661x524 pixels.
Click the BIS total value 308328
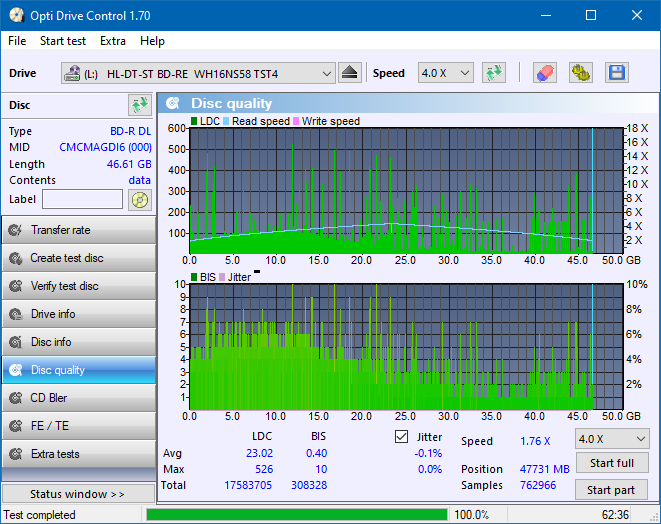tap(309, 485)
